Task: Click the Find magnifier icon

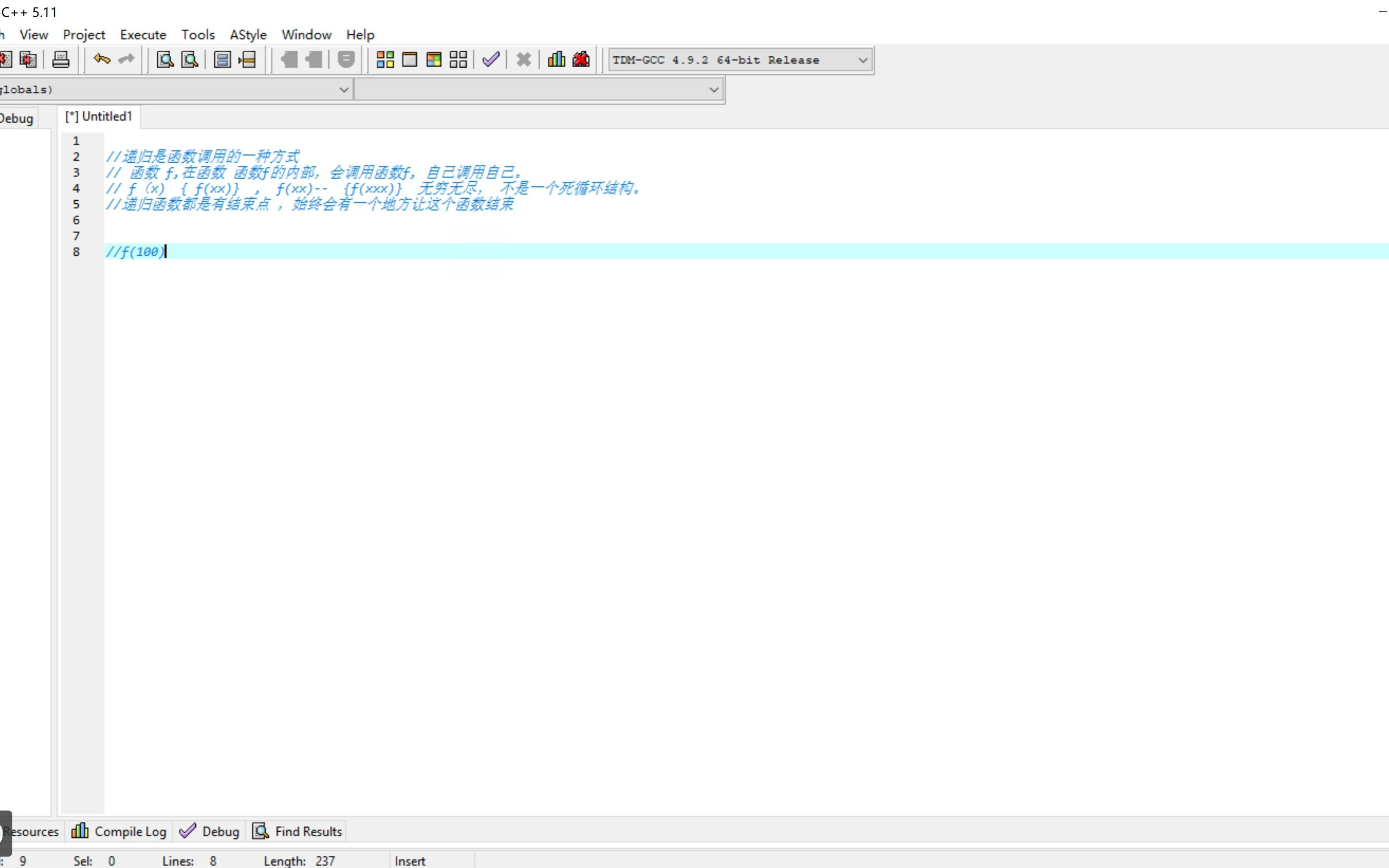Action: pos(165,60)
